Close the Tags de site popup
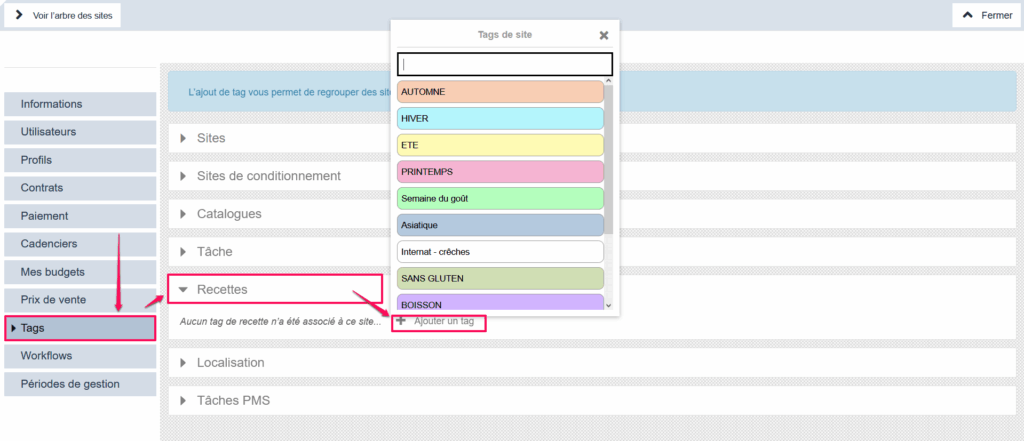The height and width of the screenshot is (441, 1024). point(603,35)
